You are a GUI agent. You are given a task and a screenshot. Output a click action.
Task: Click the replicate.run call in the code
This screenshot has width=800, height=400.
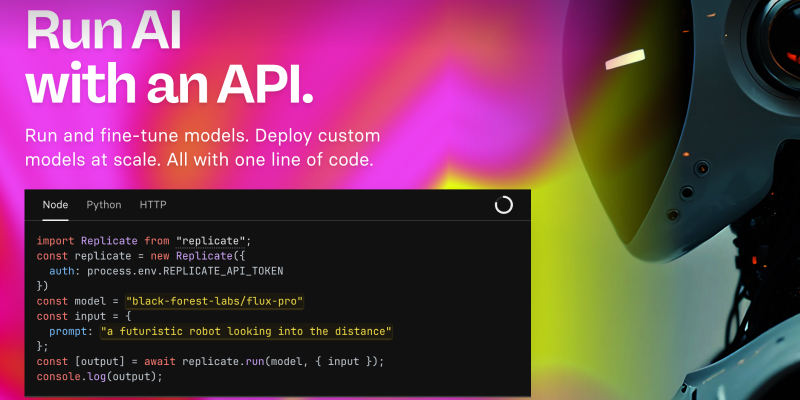223,362
